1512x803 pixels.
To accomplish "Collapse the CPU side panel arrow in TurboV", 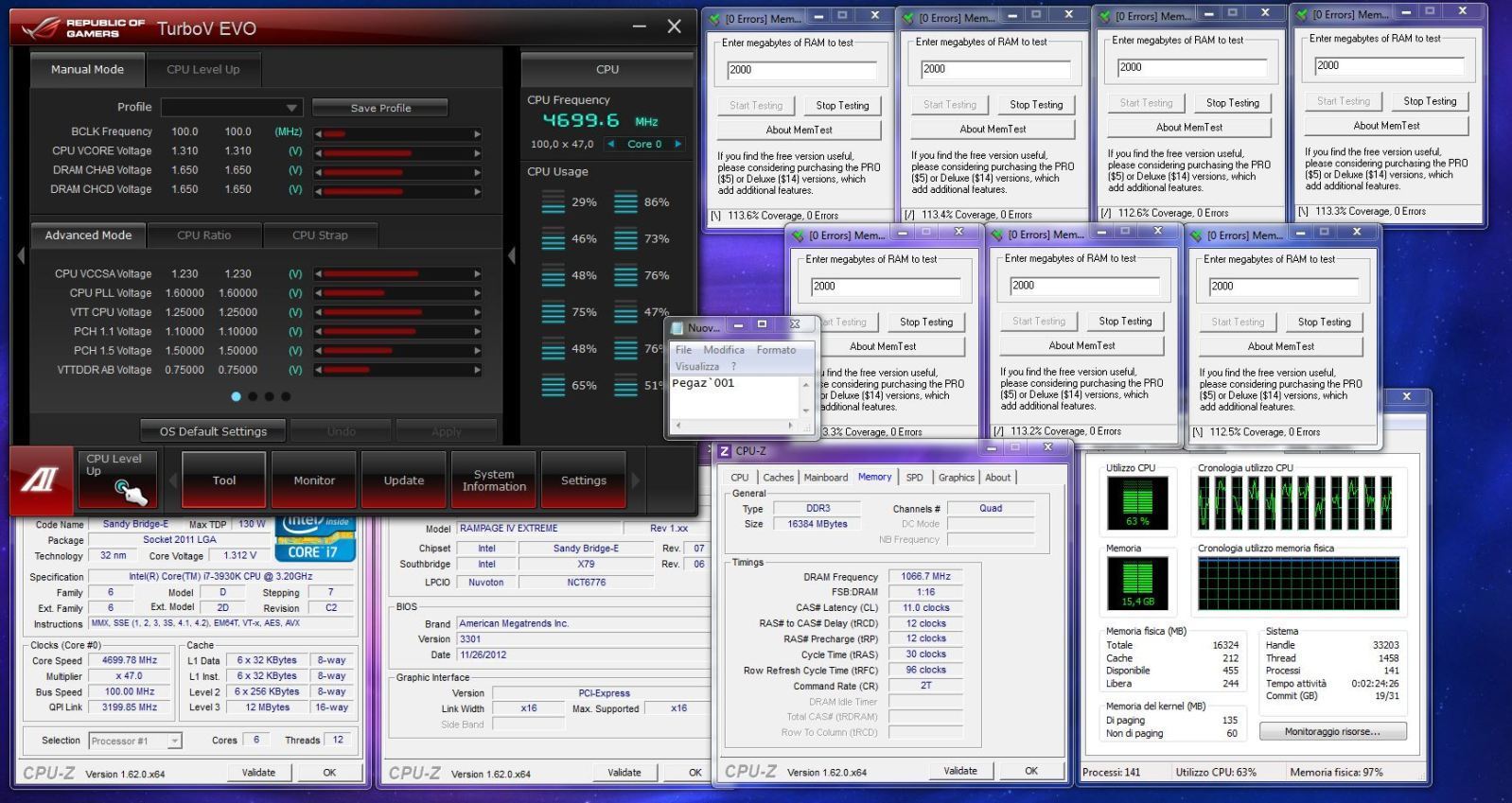I will [512, 254].
